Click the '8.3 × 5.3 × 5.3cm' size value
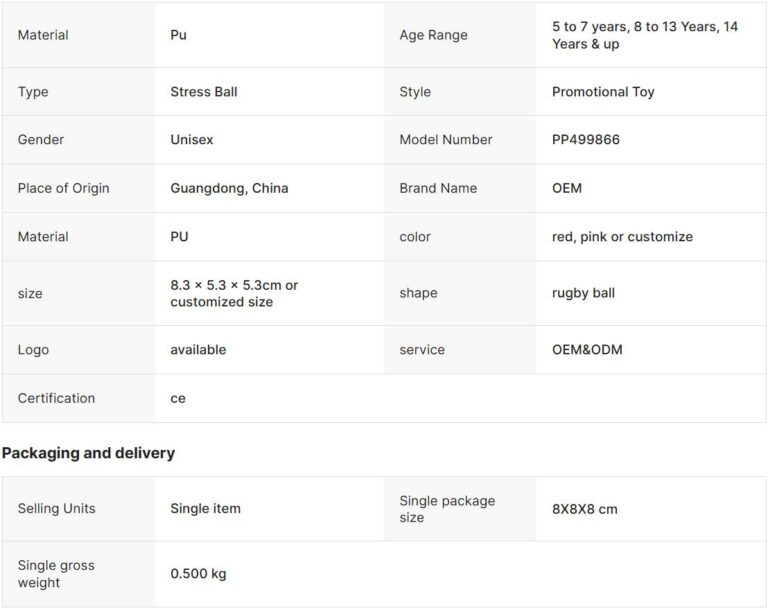 (234, 285)
